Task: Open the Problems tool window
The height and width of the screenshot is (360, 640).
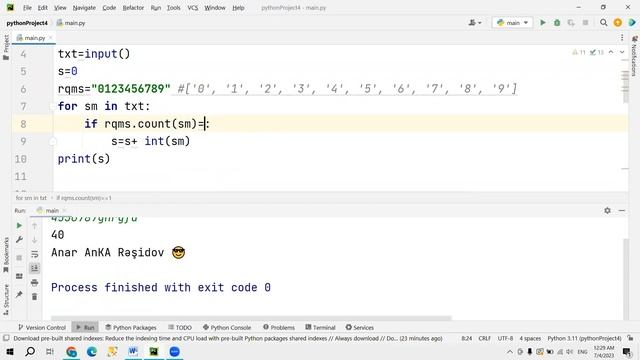Action: click(x=279, y=327)
